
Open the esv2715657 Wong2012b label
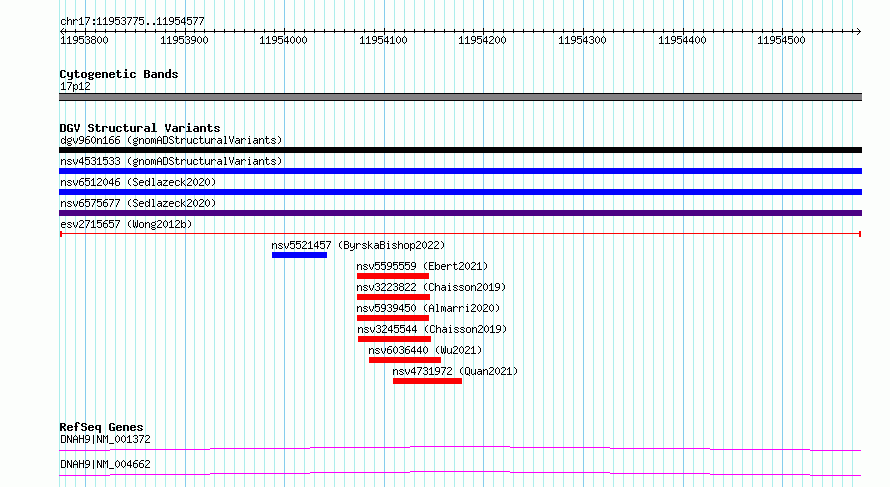126,224
